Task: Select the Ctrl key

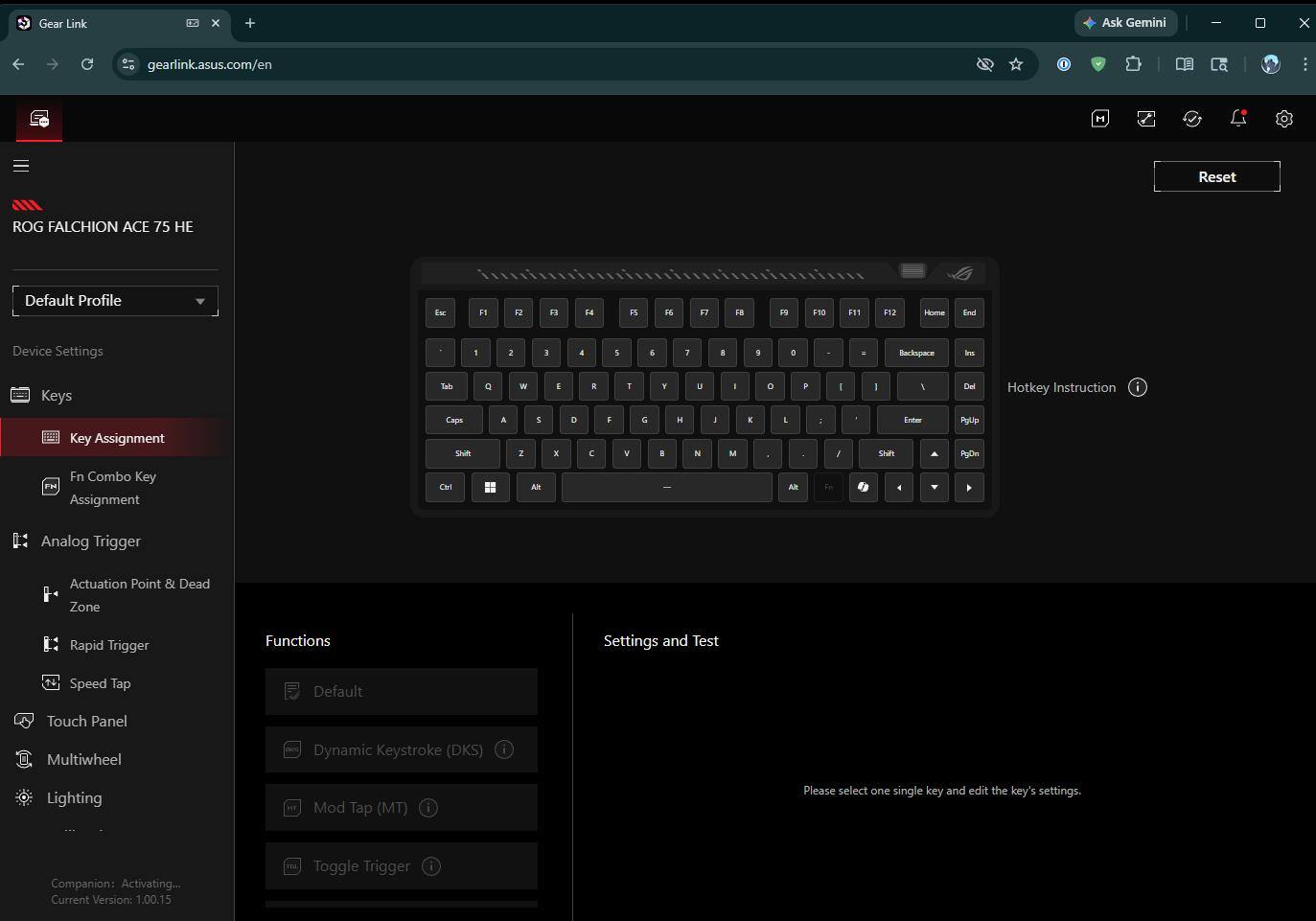Action: (x=446, y=487)
